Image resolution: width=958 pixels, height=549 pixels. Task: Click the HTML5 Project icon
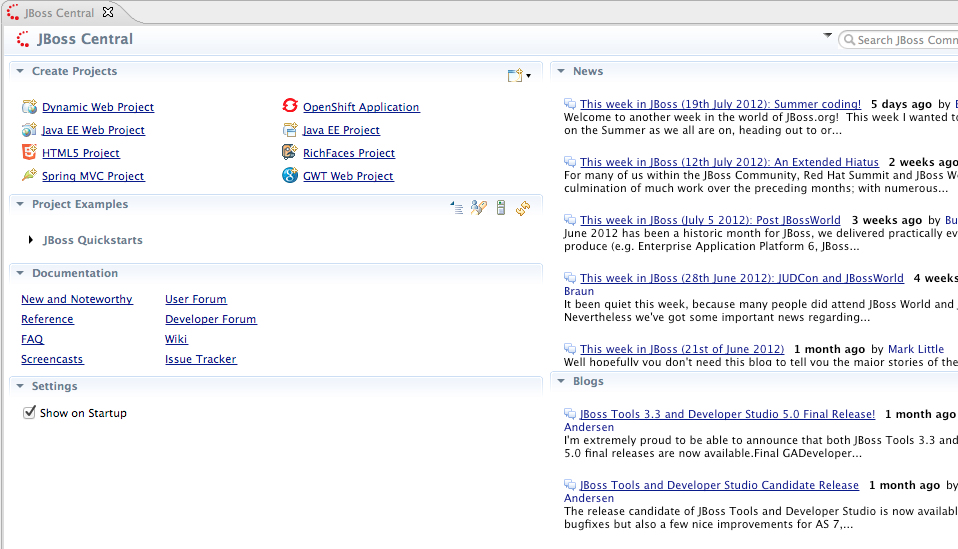[x=29, y=152]
